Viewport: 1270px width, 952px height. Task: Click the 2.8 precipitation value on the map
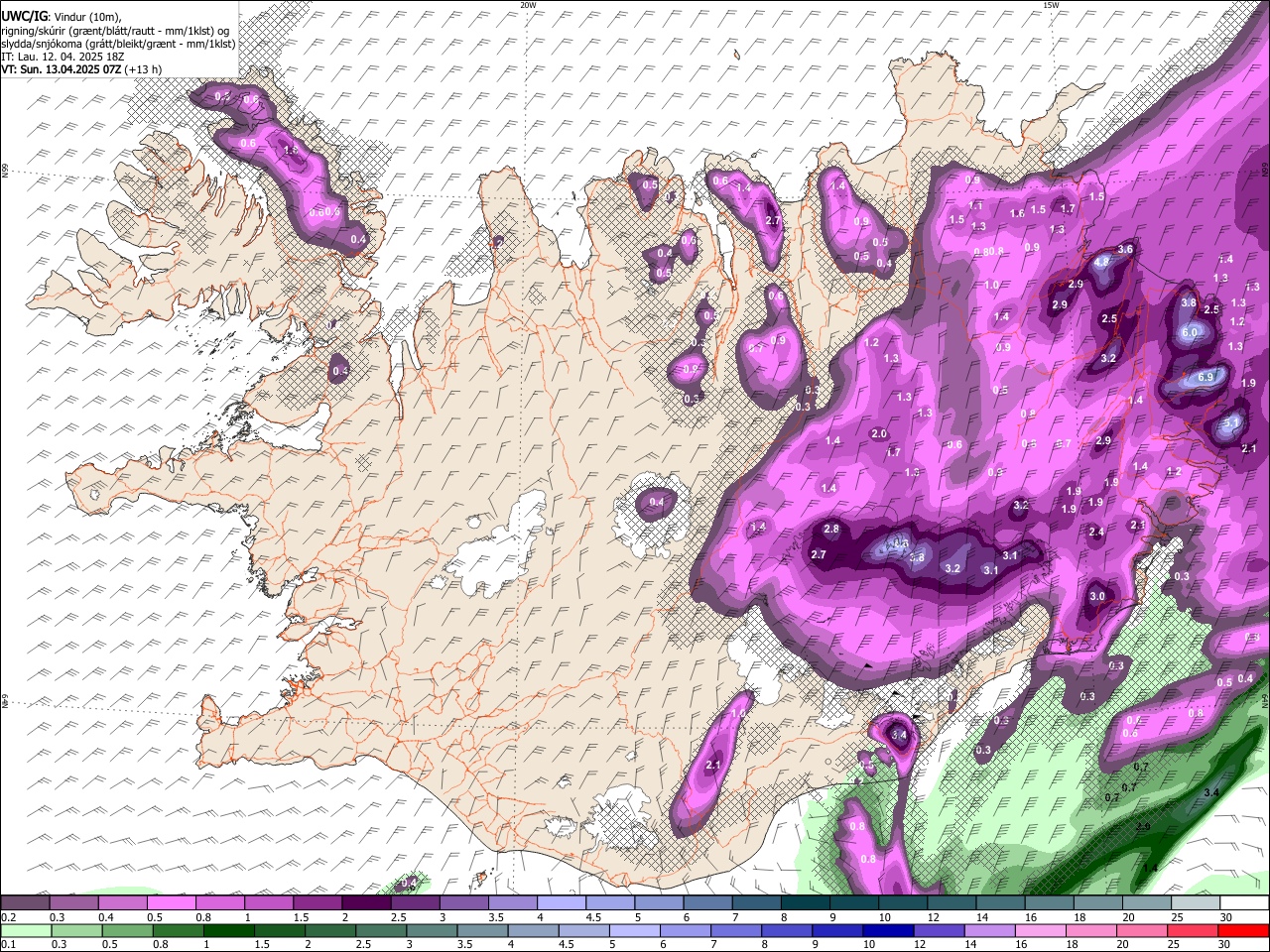click(831, 530)
